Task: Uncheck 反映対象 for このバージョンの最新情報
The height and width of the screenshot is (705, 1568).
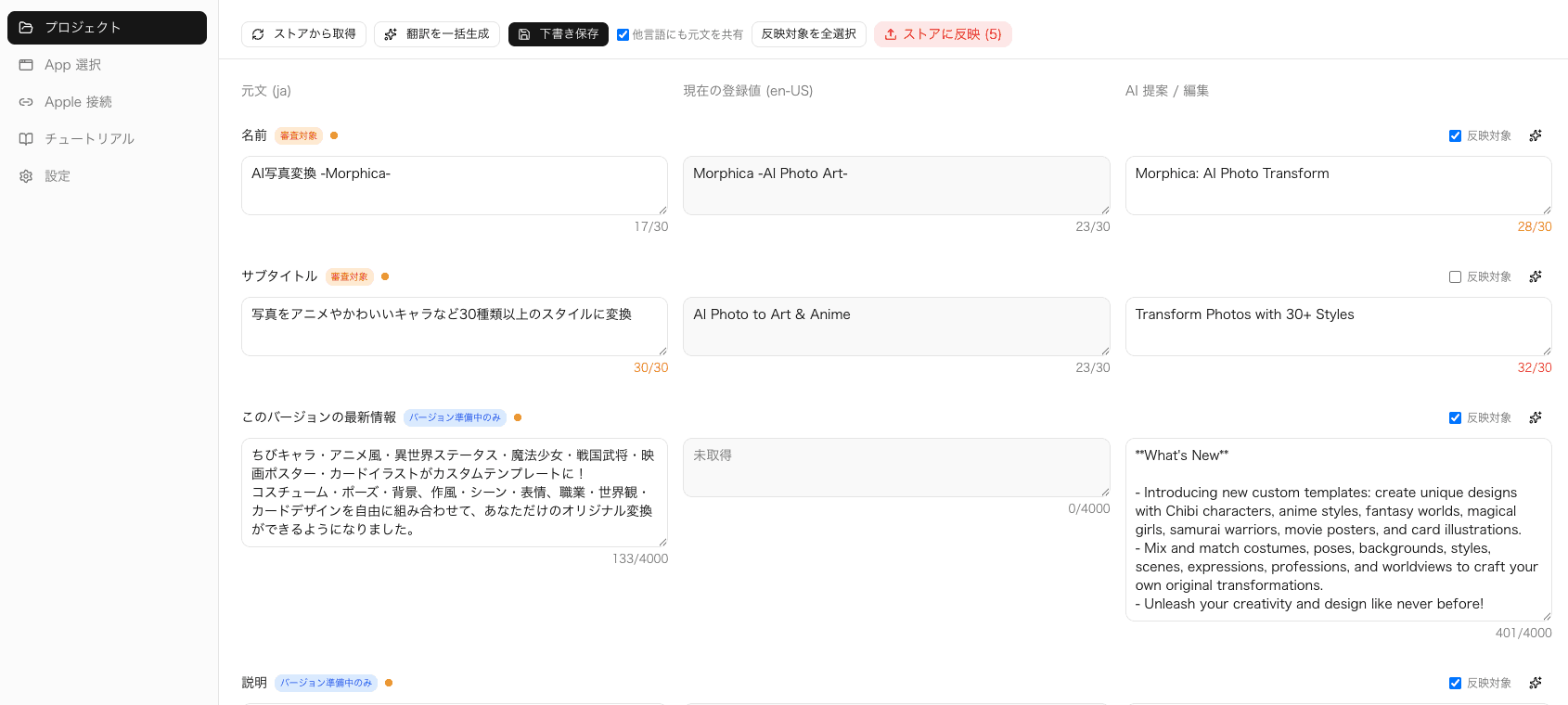Action: tap(1455, 417)
